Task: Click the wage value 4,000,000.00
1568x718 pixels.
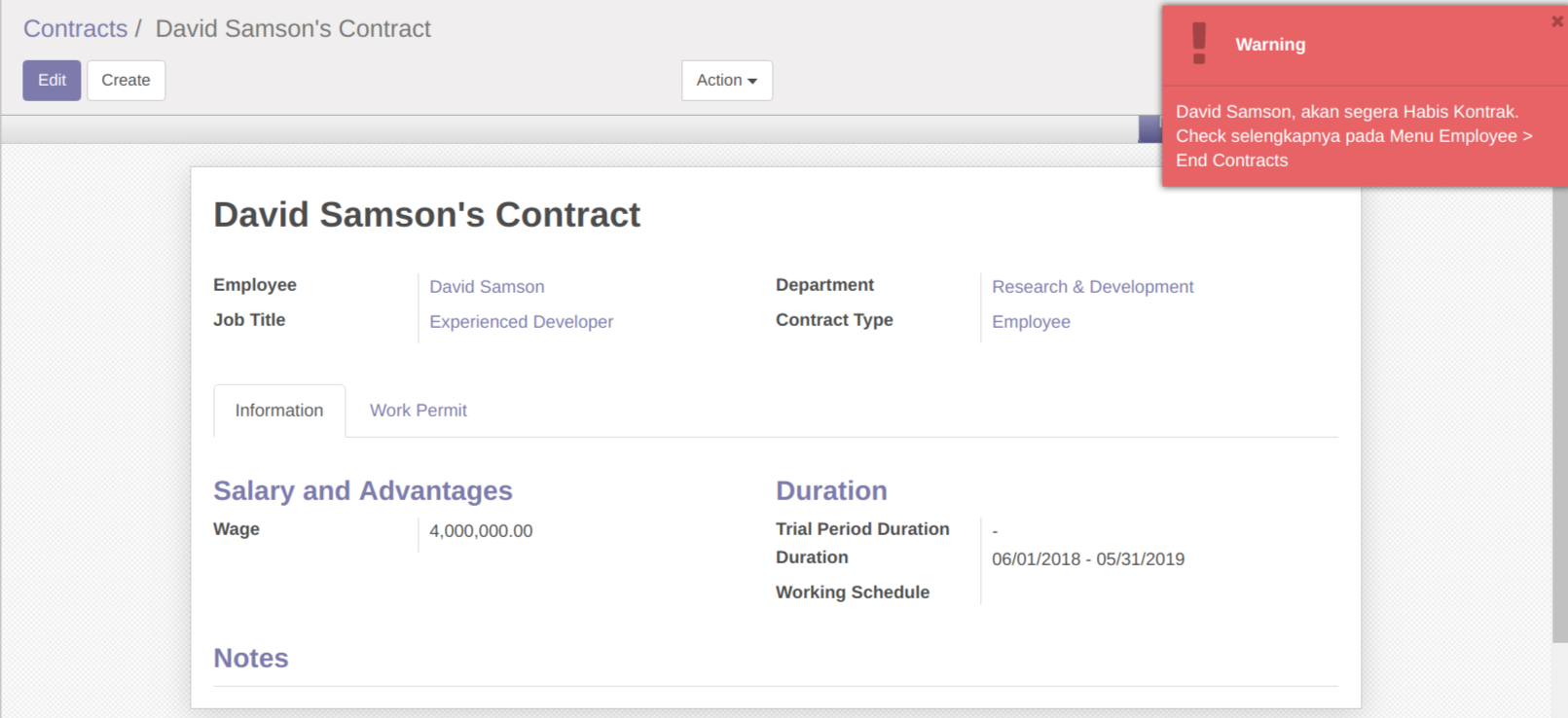Action: (x=481, y=531)
